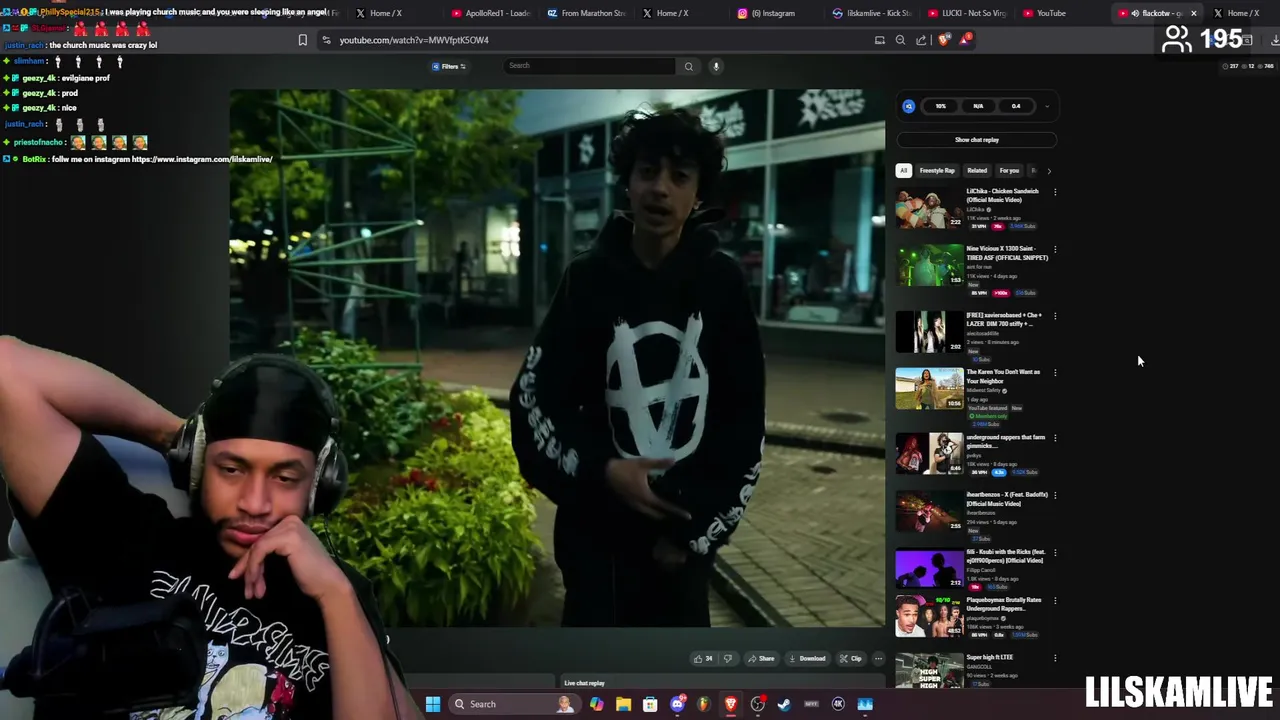Open FL Studio from the taskbar
The image size is (1280, 720).
[x=704, y=704]
